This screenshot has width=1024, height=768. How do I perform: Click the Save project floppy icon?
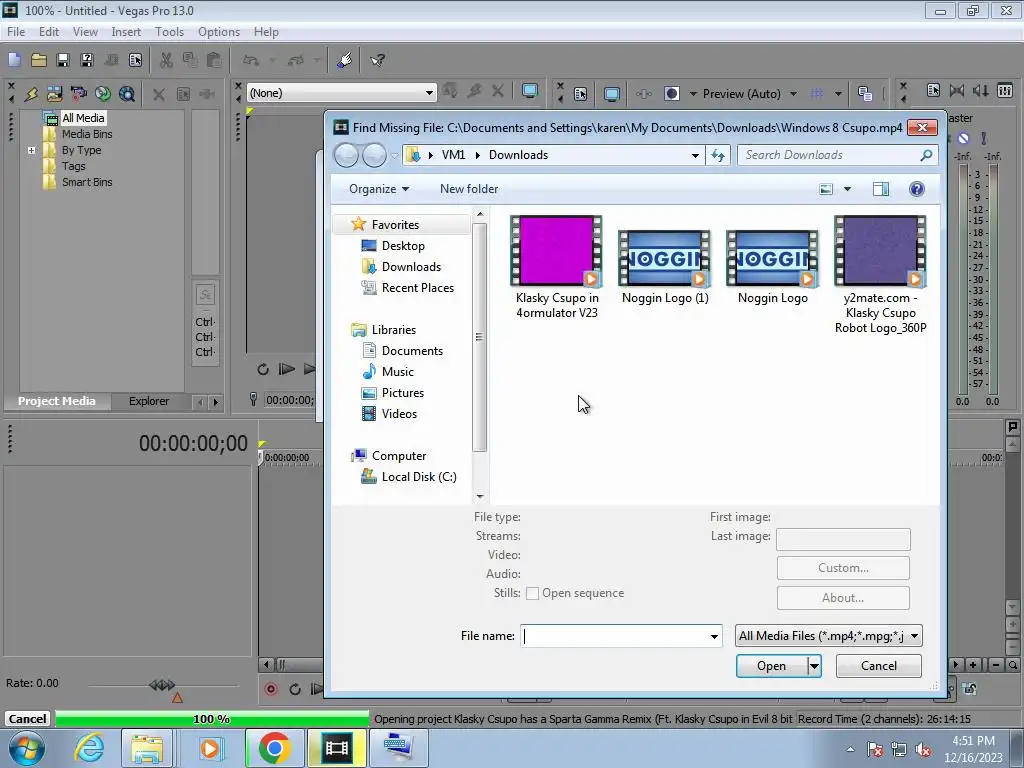click(63, 60)
